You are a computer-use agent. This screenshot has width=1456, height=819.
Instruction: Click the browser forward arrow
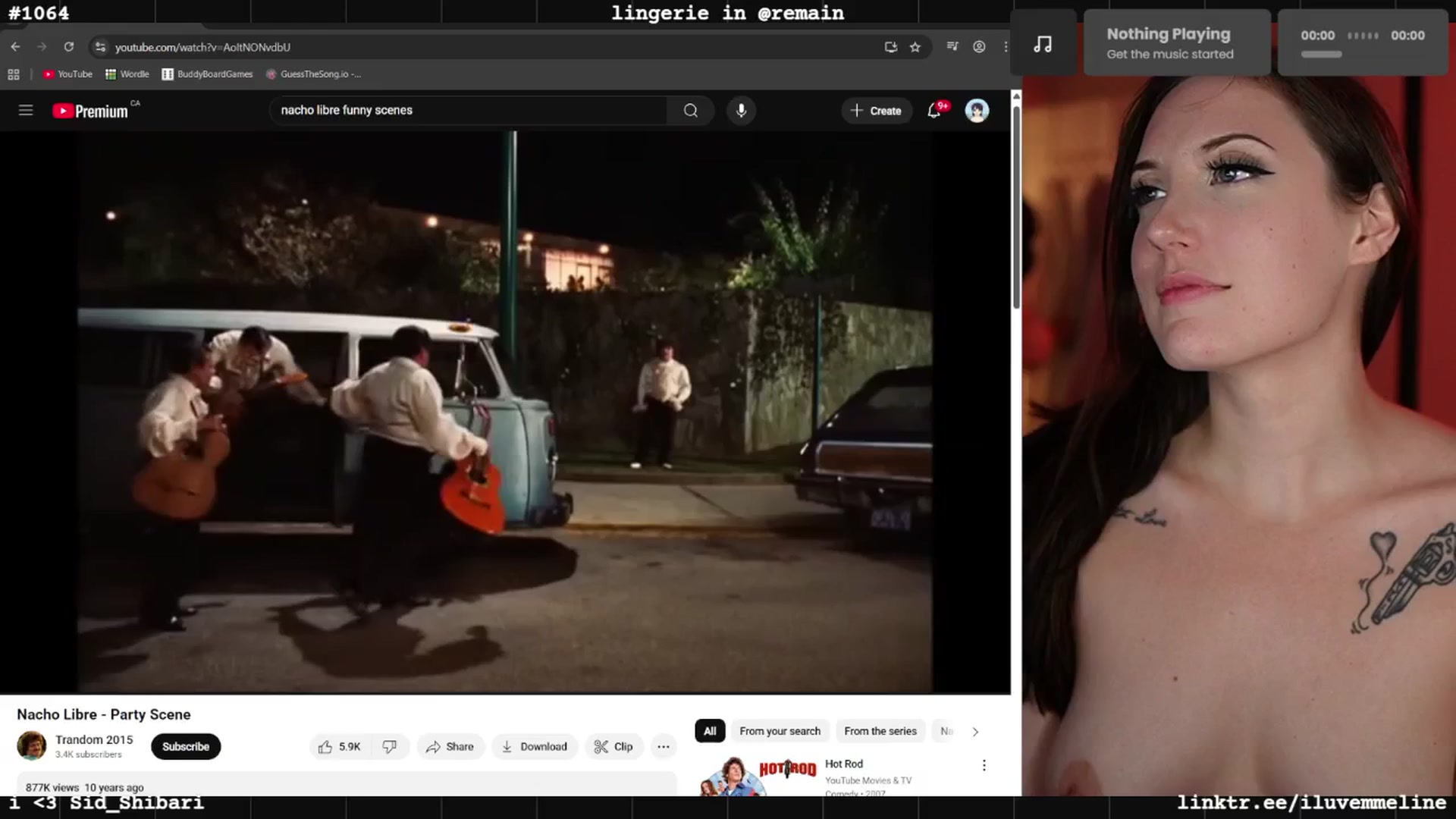42,47
